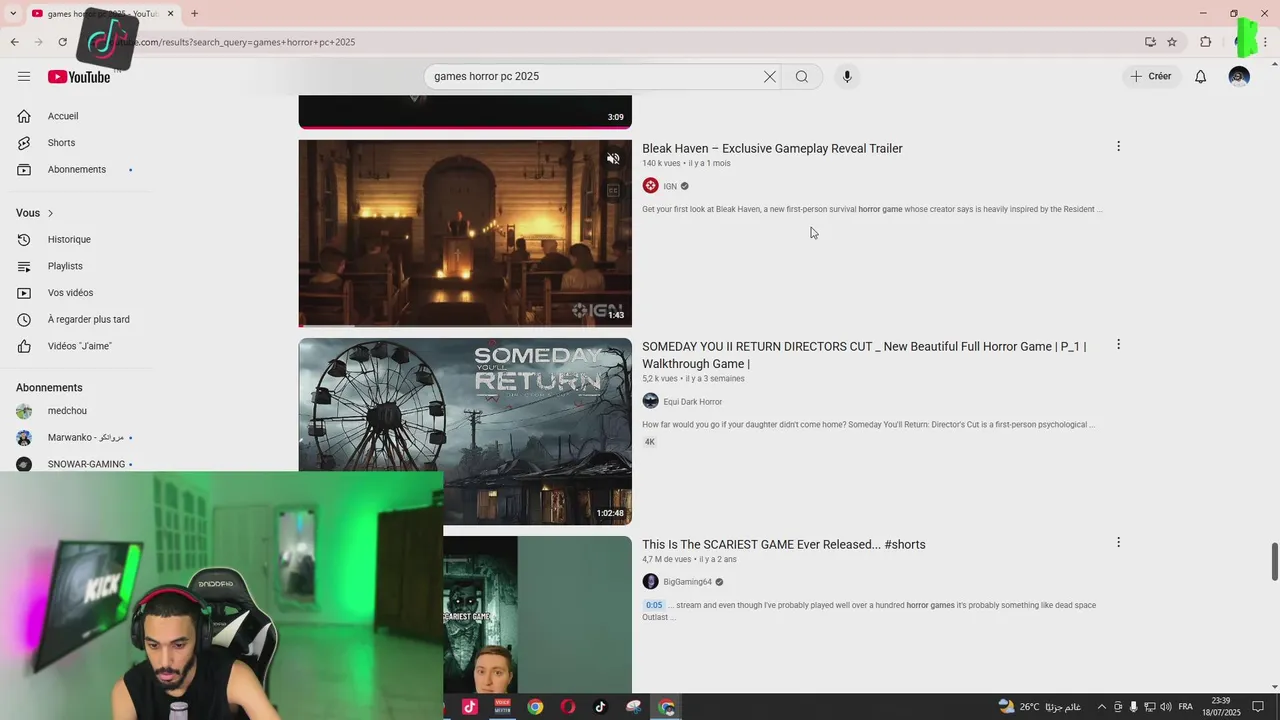Open SOMEDAY YOU II RETURN DIRECTORS CUT title
1280x720 pixels.
point(864,355)
